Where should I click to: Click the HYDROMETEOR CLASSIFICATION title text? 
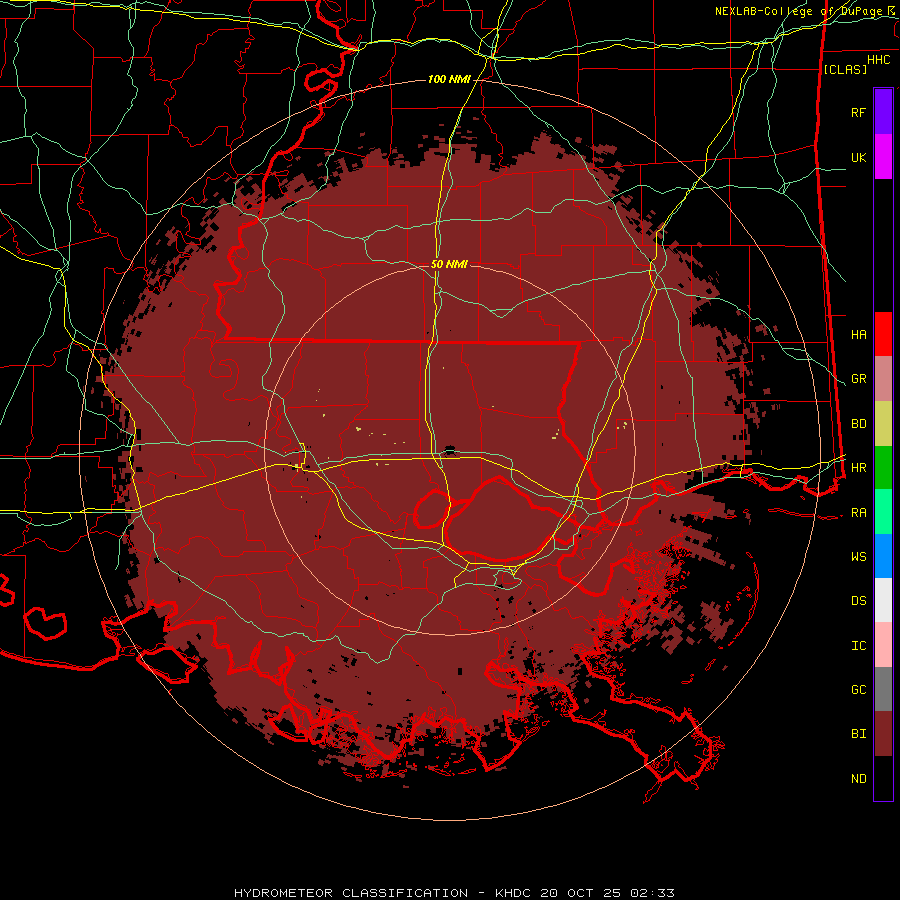click(x=351, y=893)
